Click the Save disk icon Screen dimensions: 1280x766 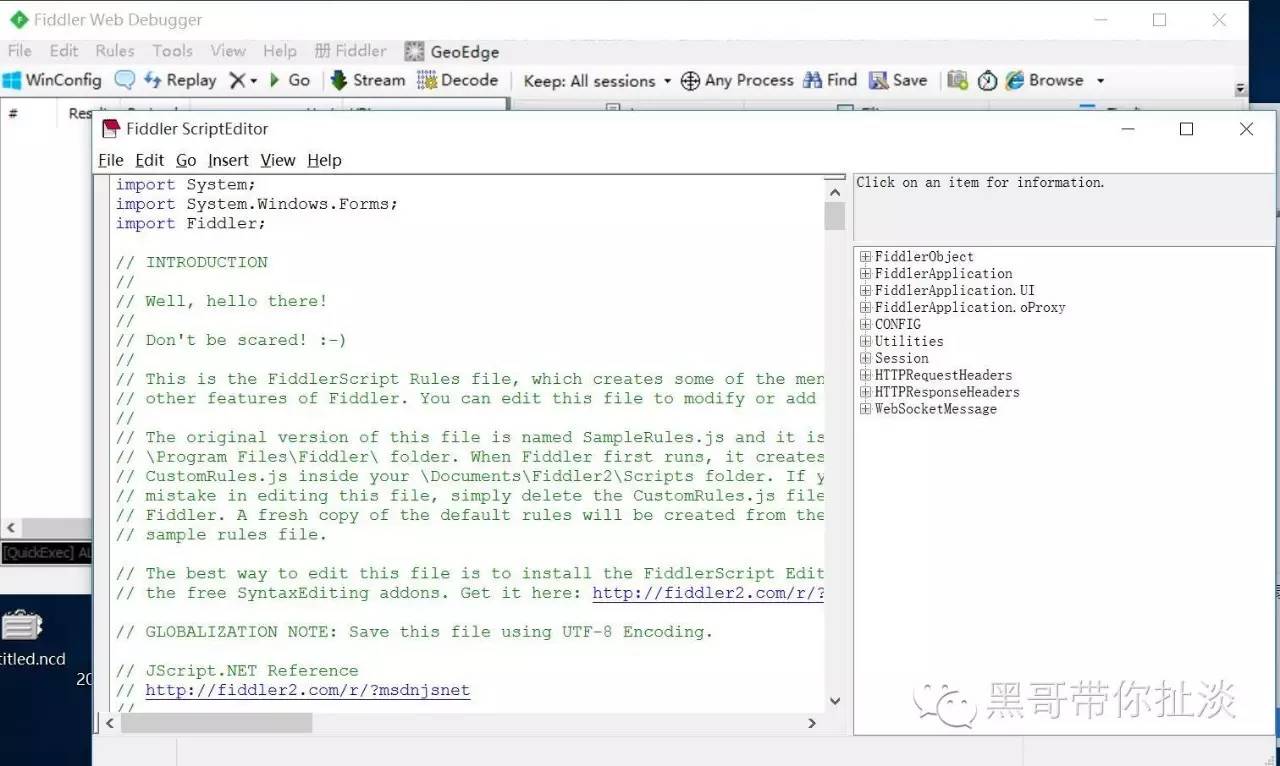pos(878,80)
